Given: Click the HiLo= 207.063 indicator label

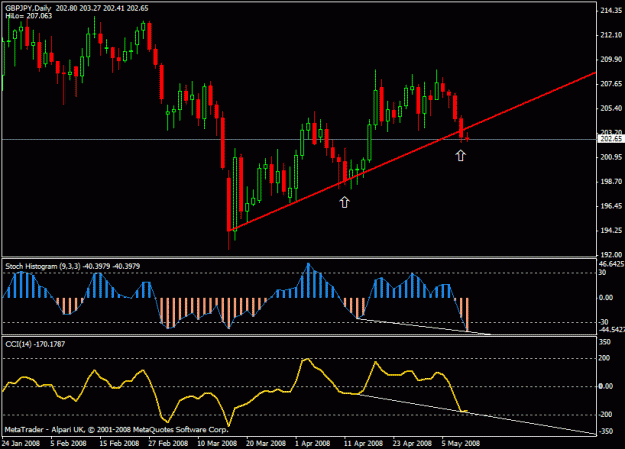Looking at the screenshot, I should click(x=29, y=16).
